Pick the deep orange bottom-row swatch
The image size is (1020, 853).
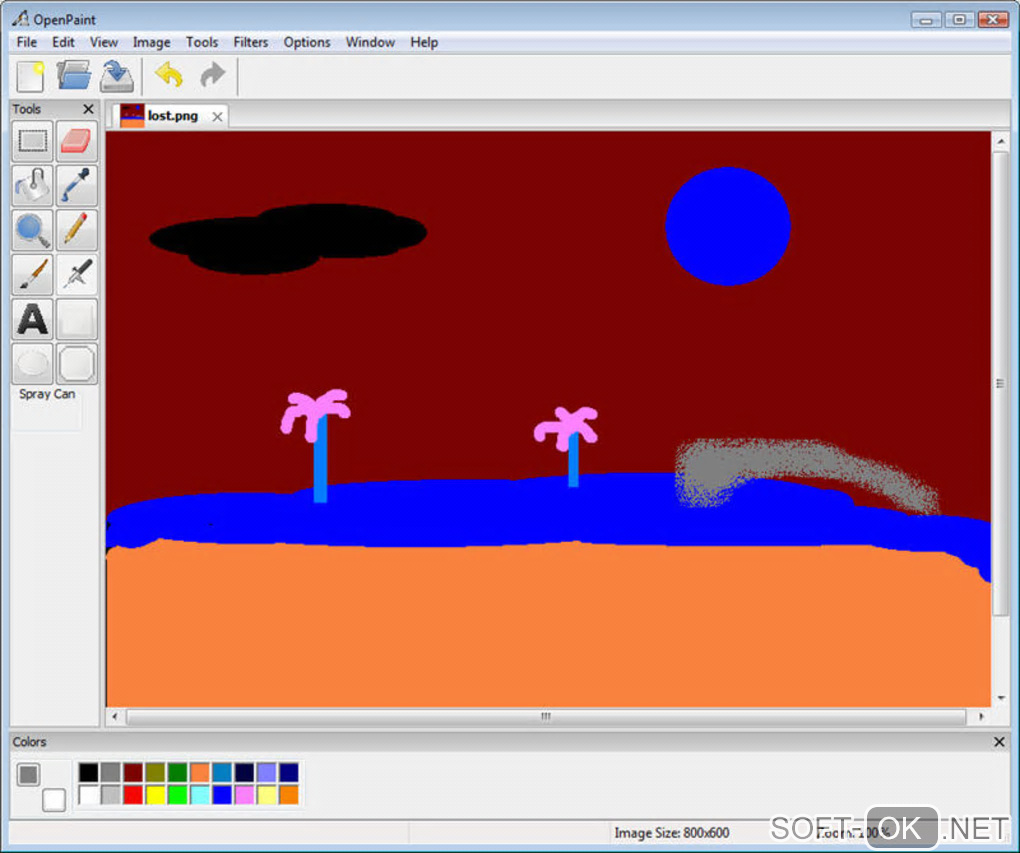tap(289, 794)
